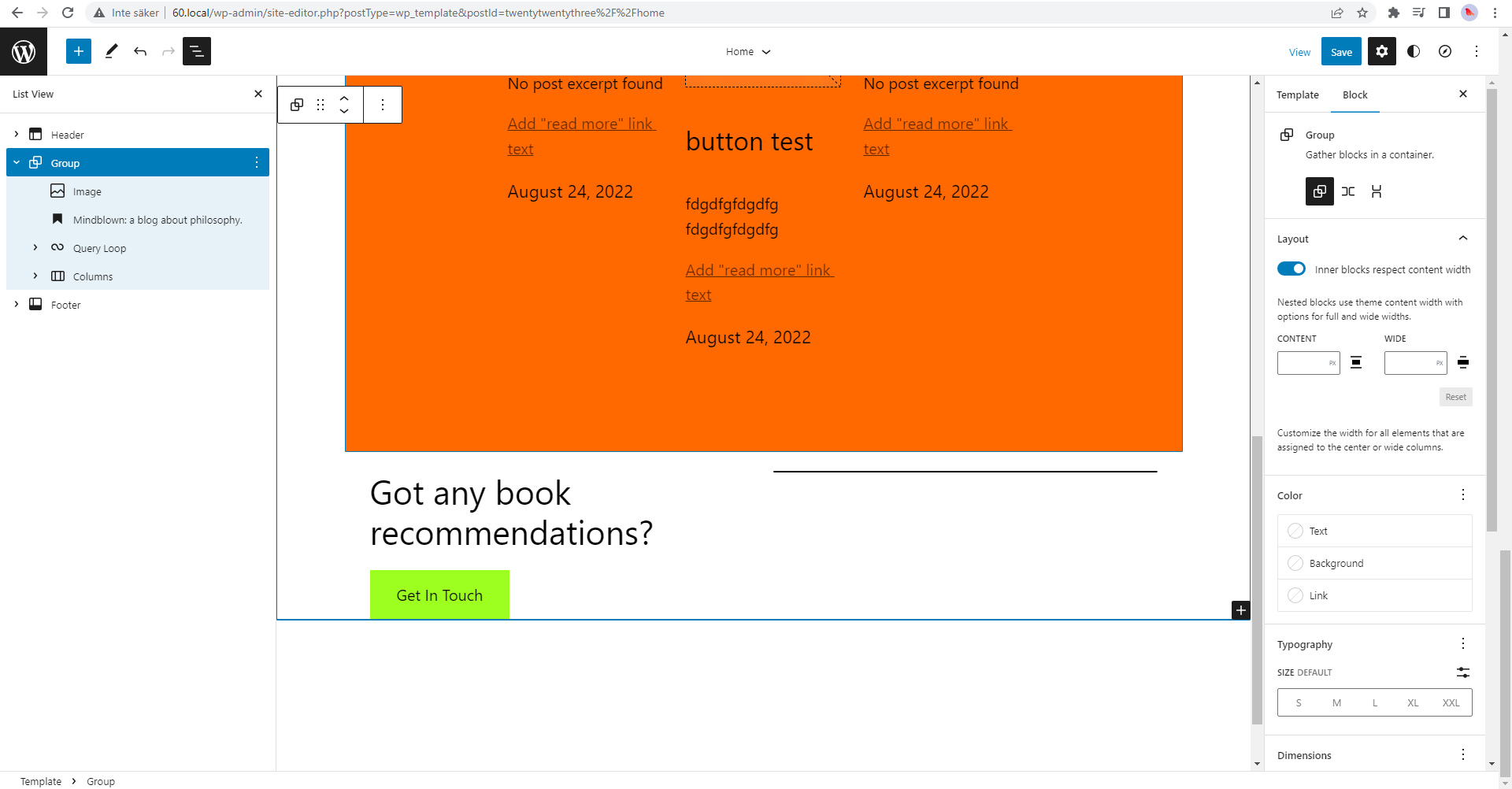Open the WordPress logo dashboard menu

tap(24, 52)
